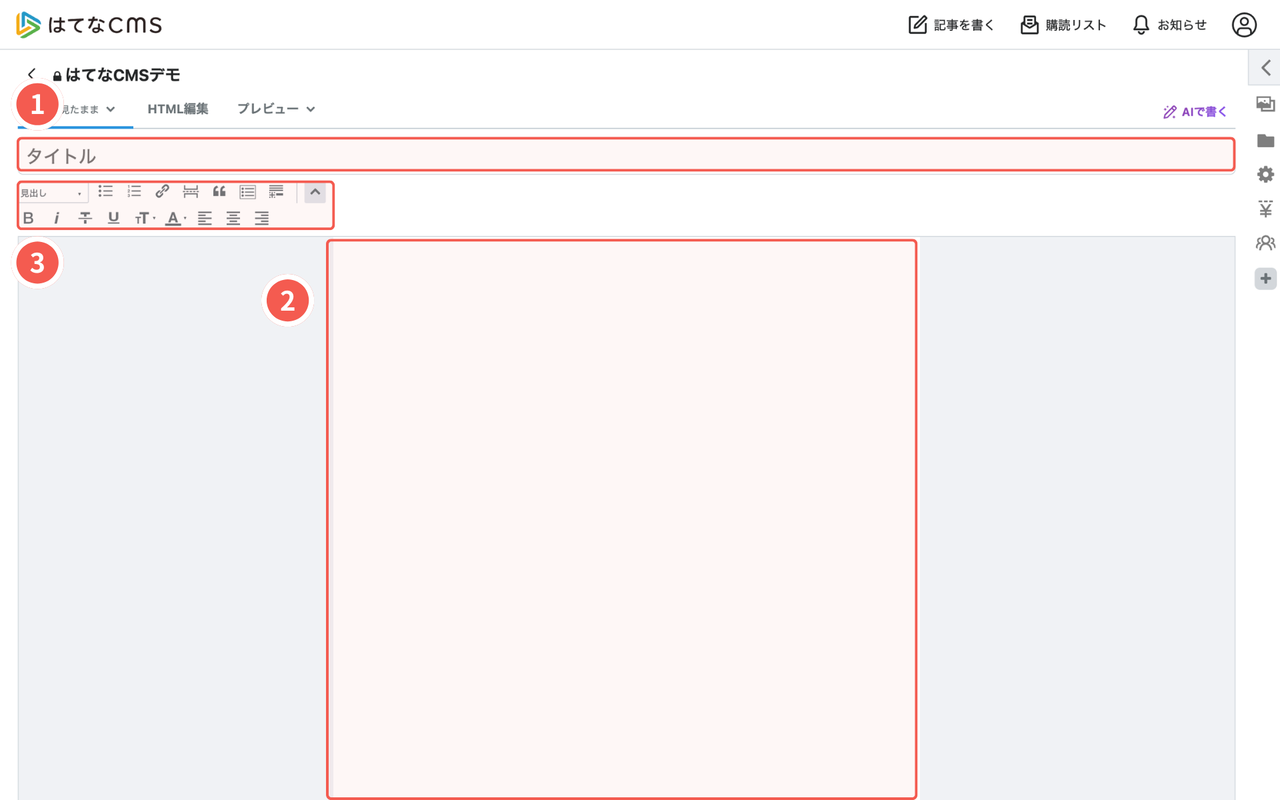Open the user account avatar menu
Screen dimensions: 1280x800
pos(1244,25)
